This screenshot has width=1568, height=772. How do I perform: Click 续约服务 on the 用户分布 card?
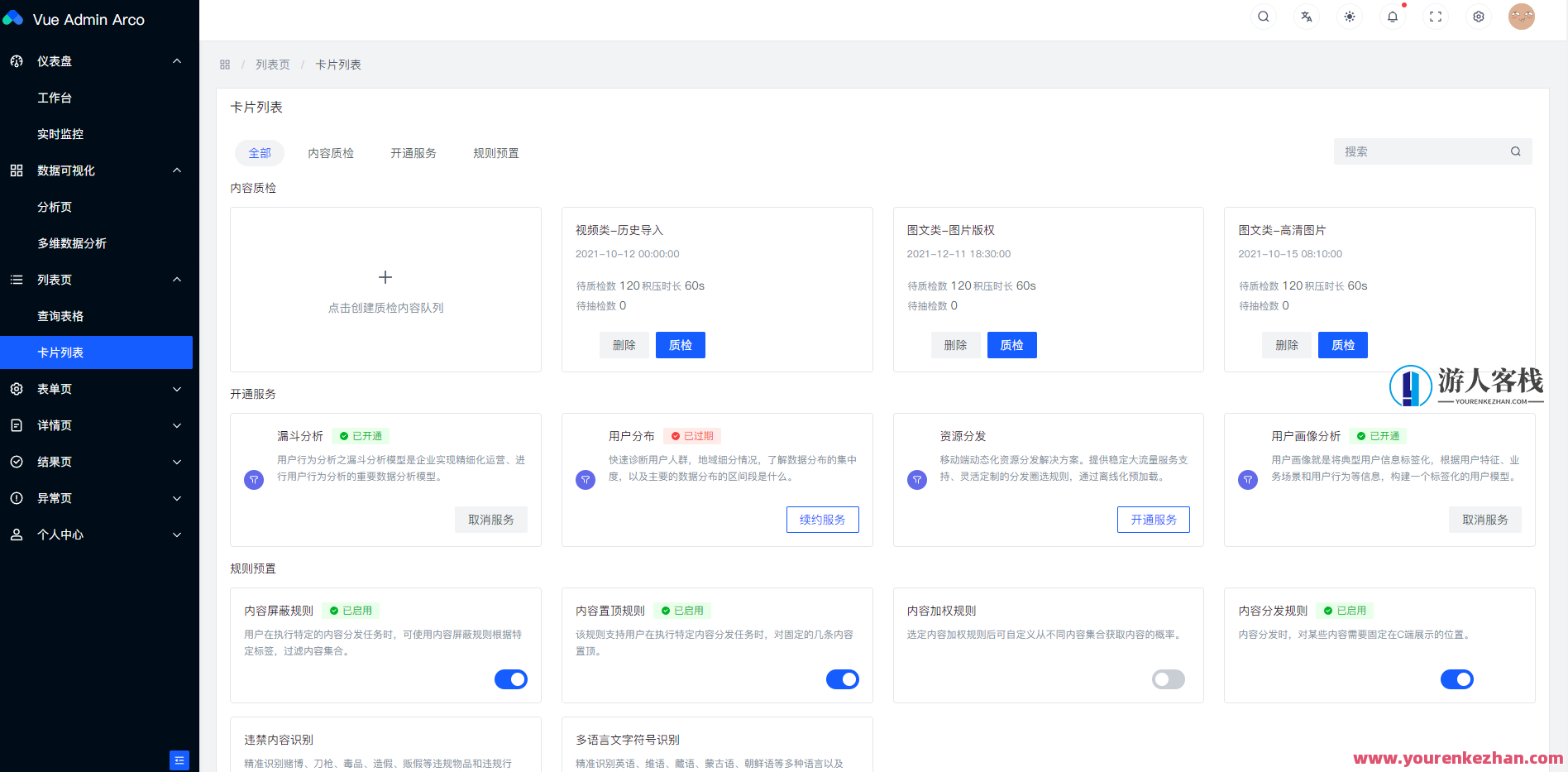click(822, 519)
